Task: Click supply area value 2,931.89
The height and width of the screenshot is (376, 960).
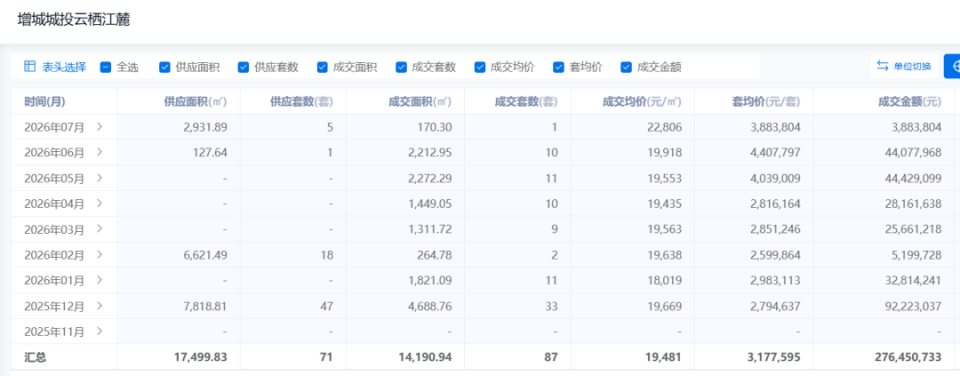Action: pyautogui.click(x=205, y=127)
